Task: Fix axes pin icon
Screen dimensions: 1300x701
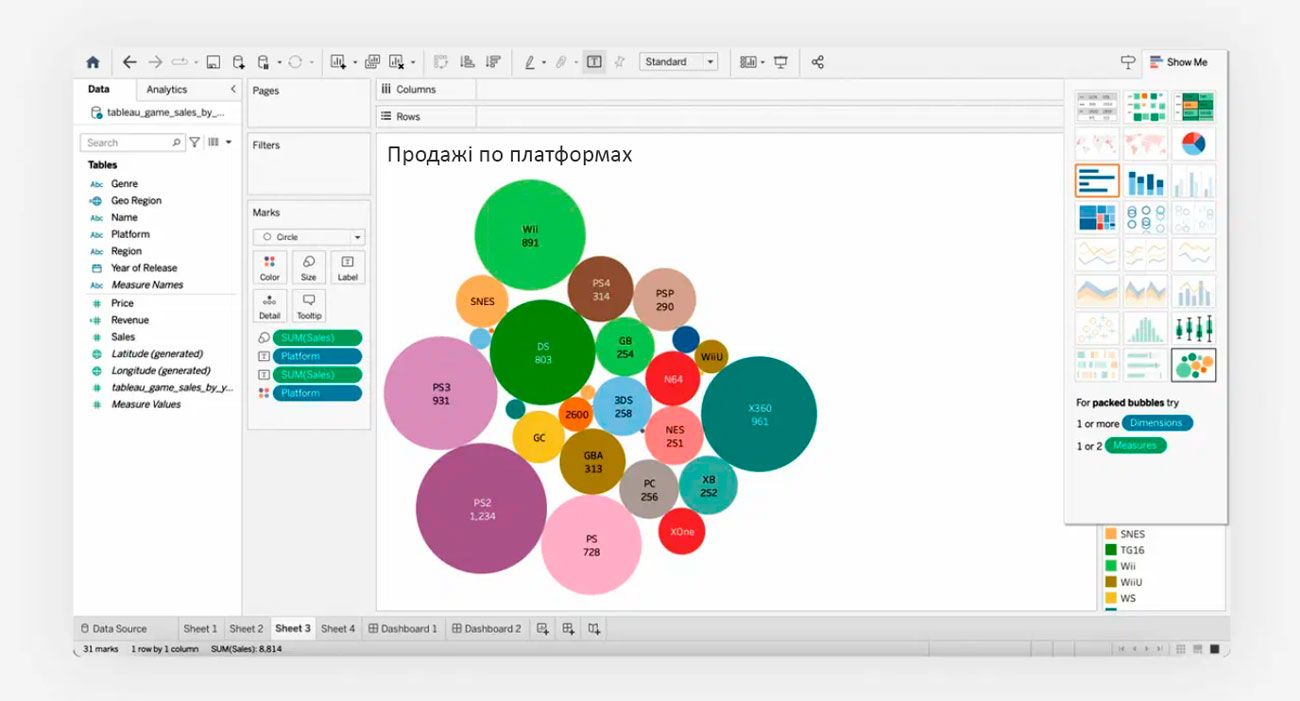Action: point(619,62)
